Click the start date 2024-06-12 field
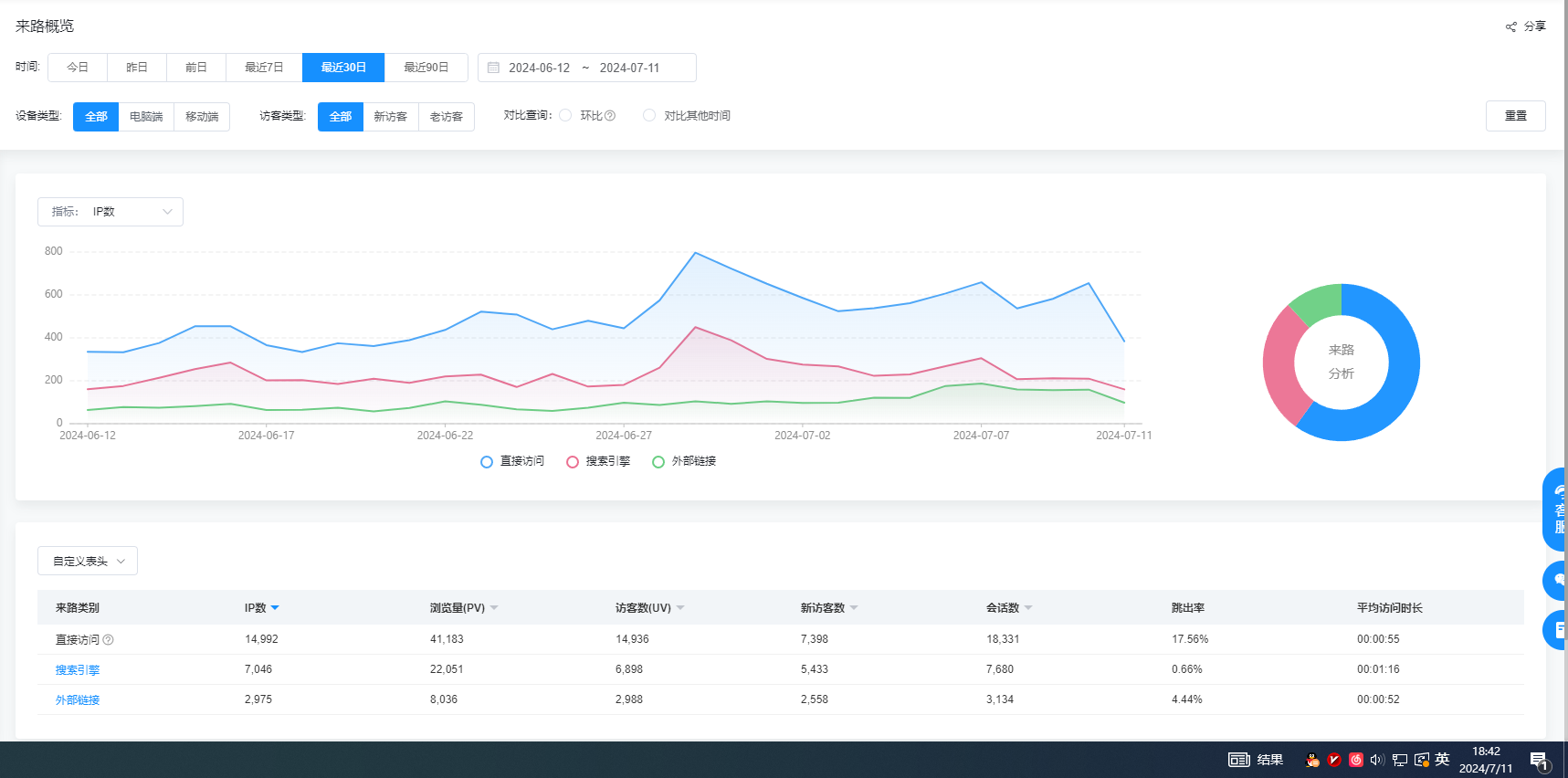The image size is (1568, 778). [539, 68]
